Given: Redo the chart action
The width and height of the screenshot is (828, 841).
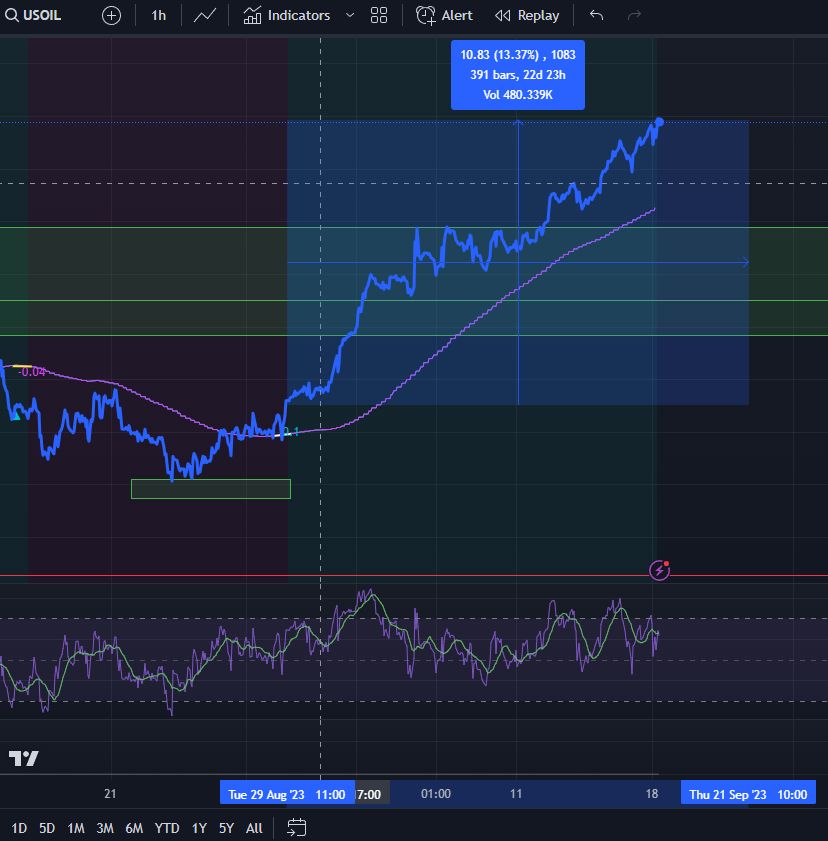Looking at the screenshot, I should (x=634, y=16).
